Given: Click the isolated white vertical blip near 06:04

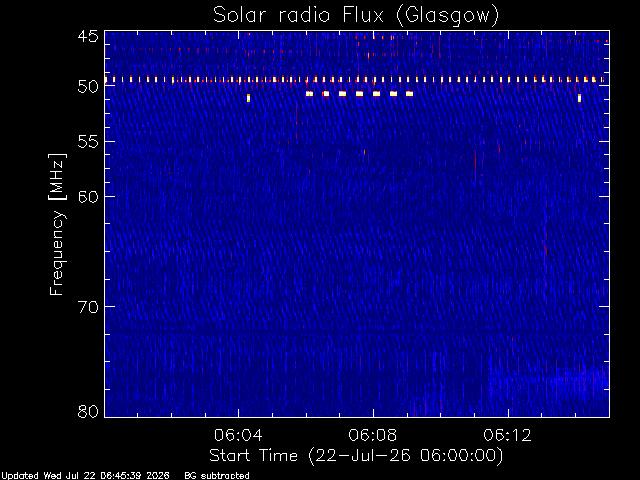Looking at the screenshot, I should pyautogui.click(x=248, y=98).
